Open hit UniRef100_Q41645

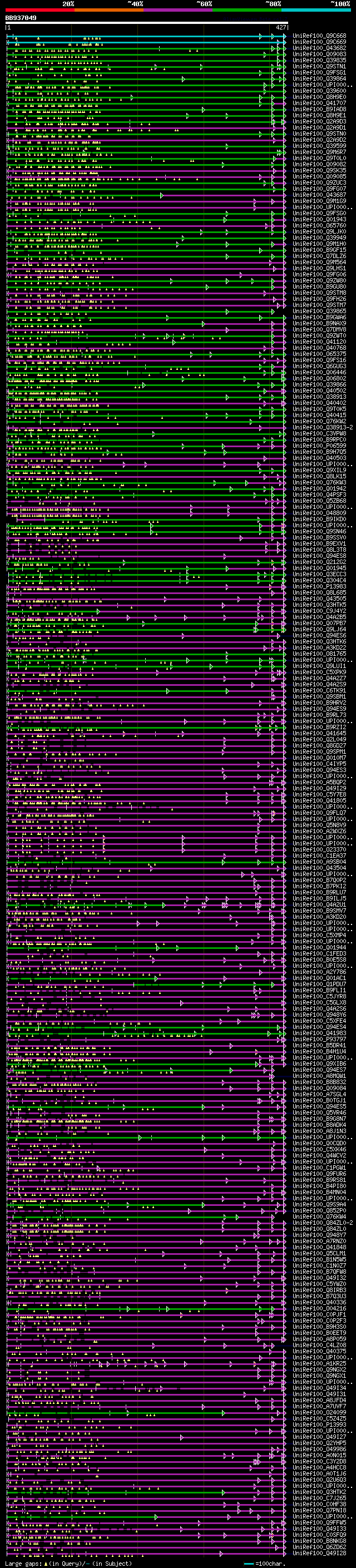tap(319, 734)
